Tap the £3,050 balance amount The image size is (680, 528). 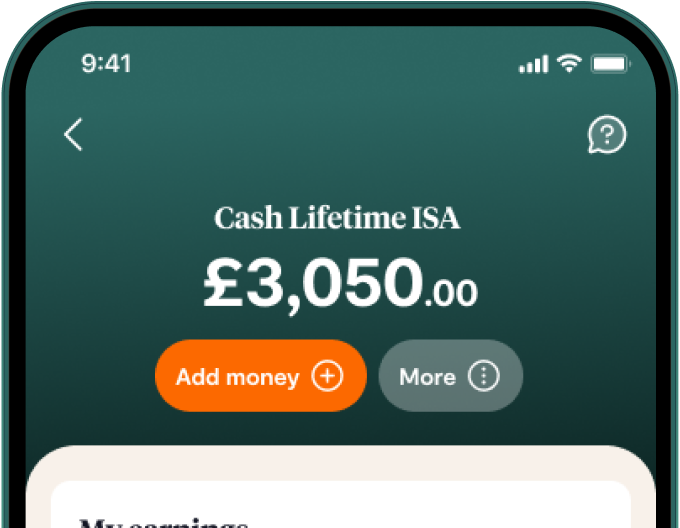[x=312, y=283]
